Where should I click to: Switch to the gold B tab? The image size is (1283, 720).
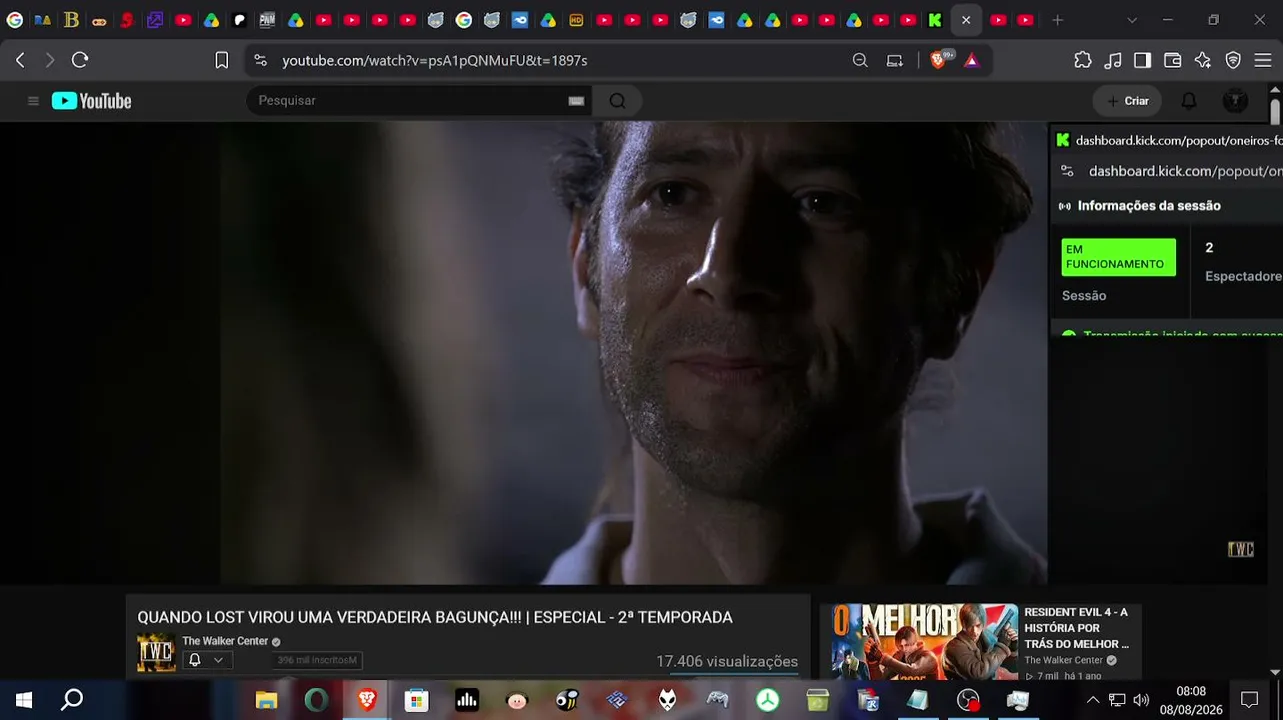(71, 20)
